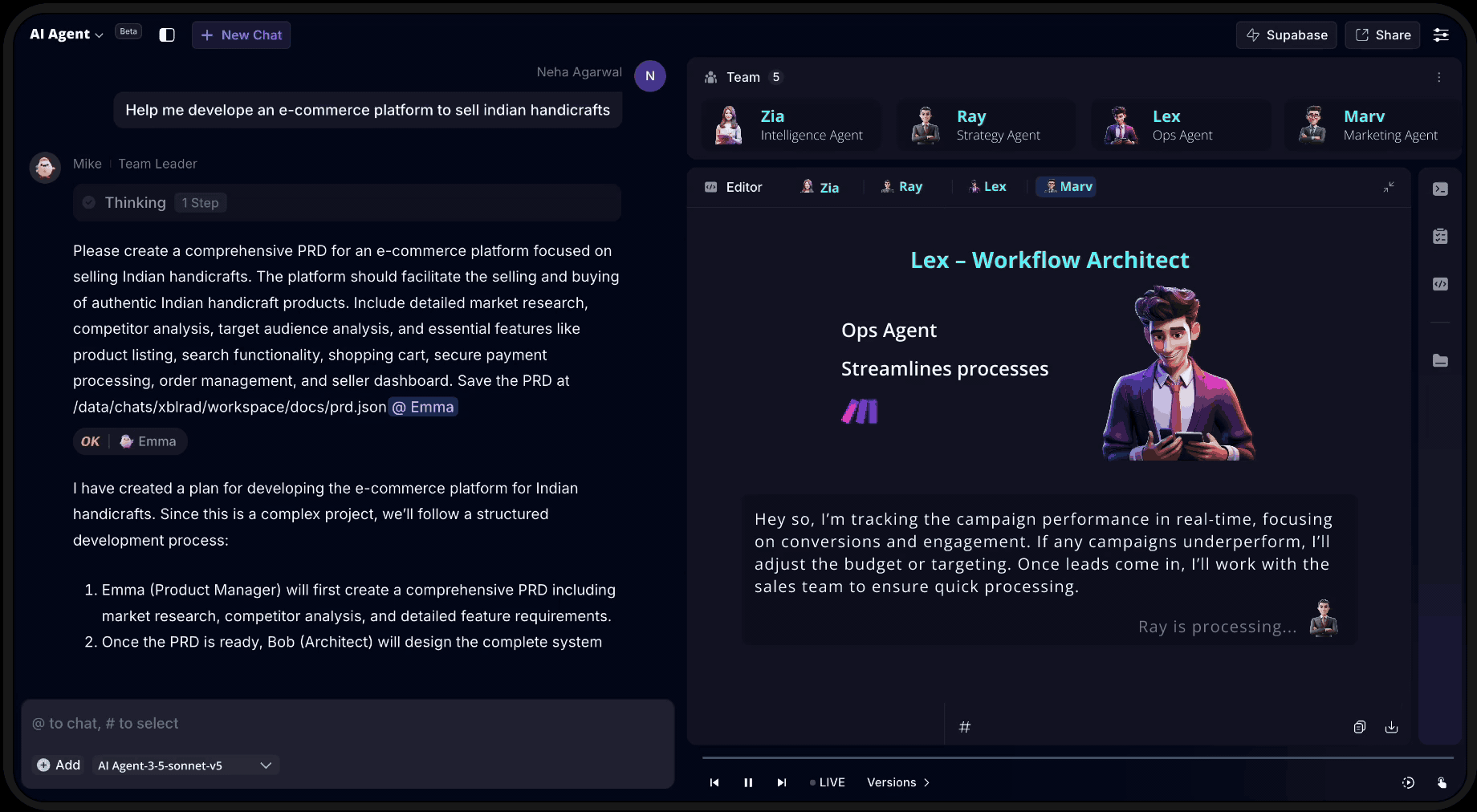Collapse the editor panel with shrink icon

[1389, 187]
